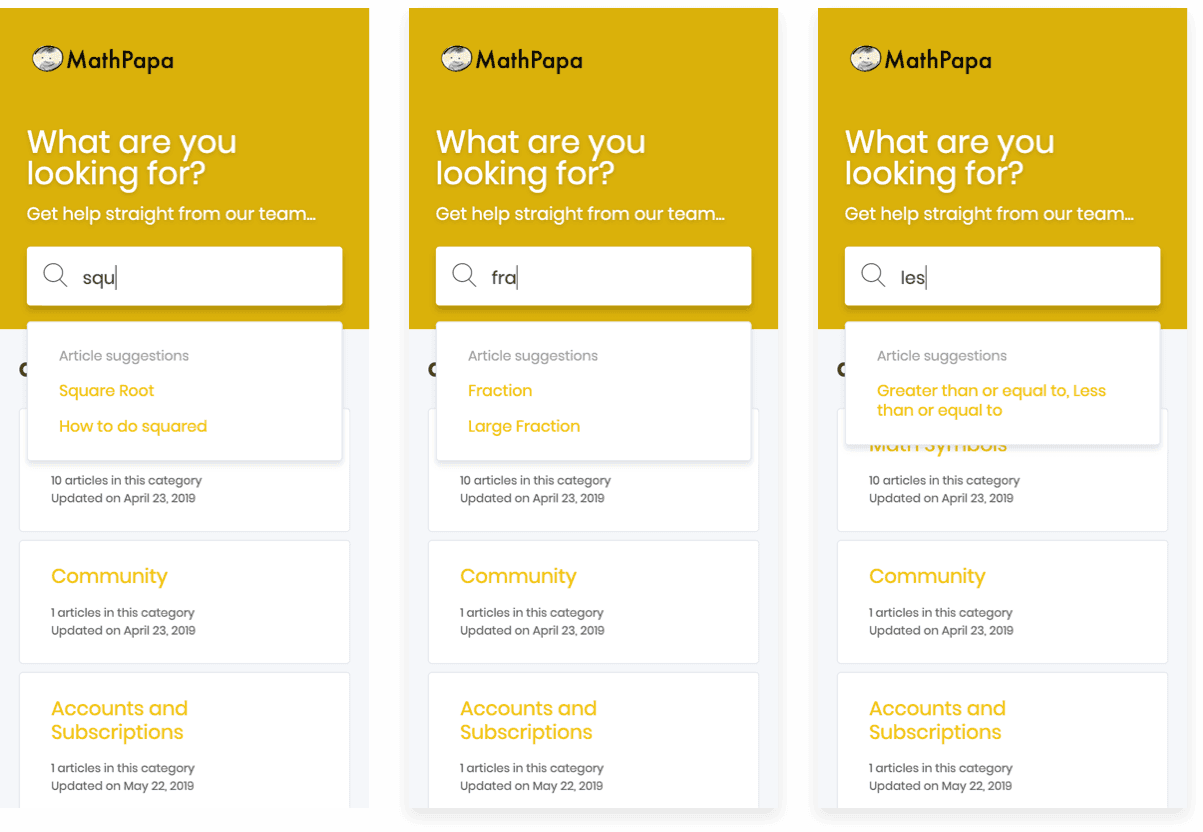Open the 'Large Fraction' article suggestion
This screenshot has width=1203, height=832.
click(524, 425)
